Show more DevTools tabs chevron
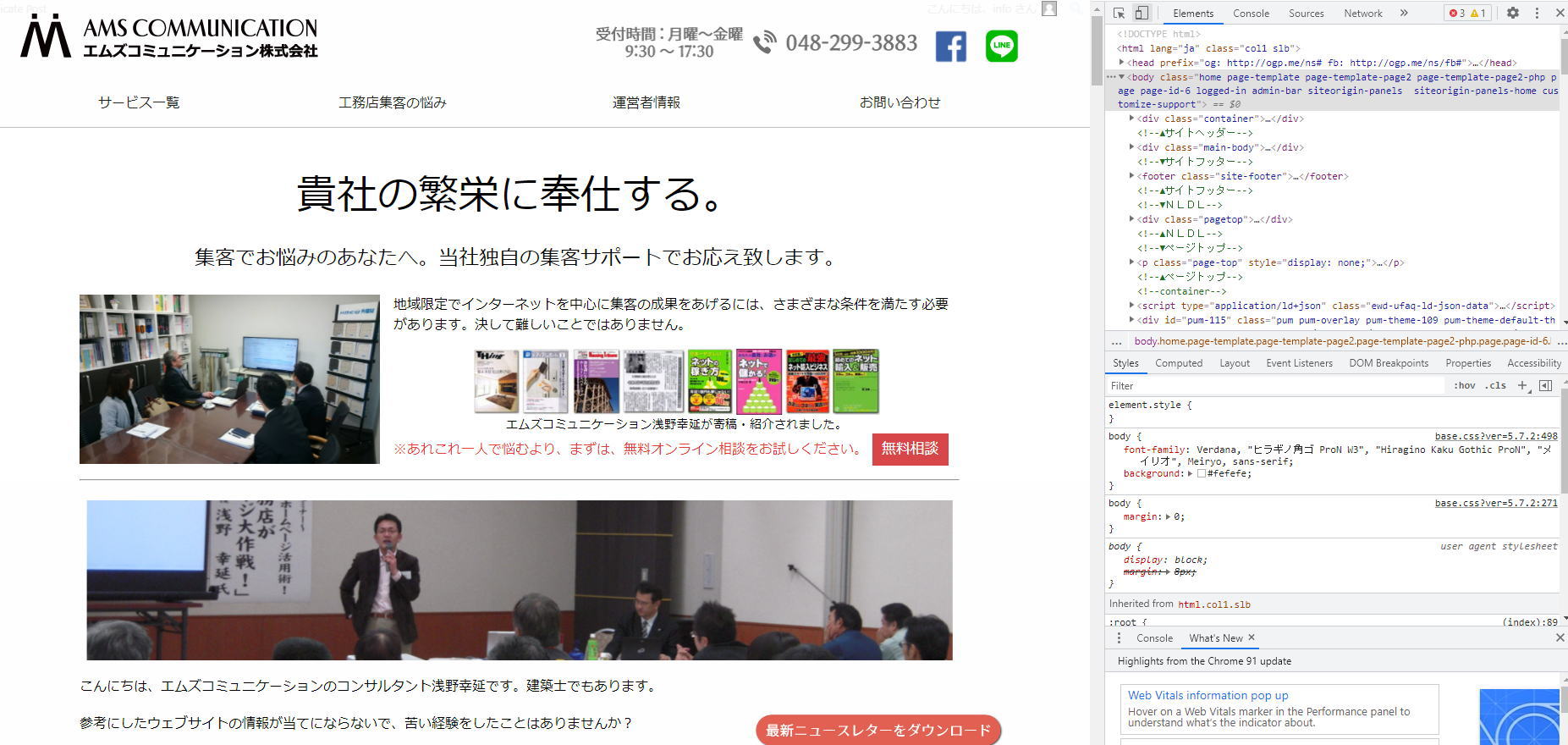This screenshot has height=745, width=1568. pyautogui.click(x=1404, y=13)
